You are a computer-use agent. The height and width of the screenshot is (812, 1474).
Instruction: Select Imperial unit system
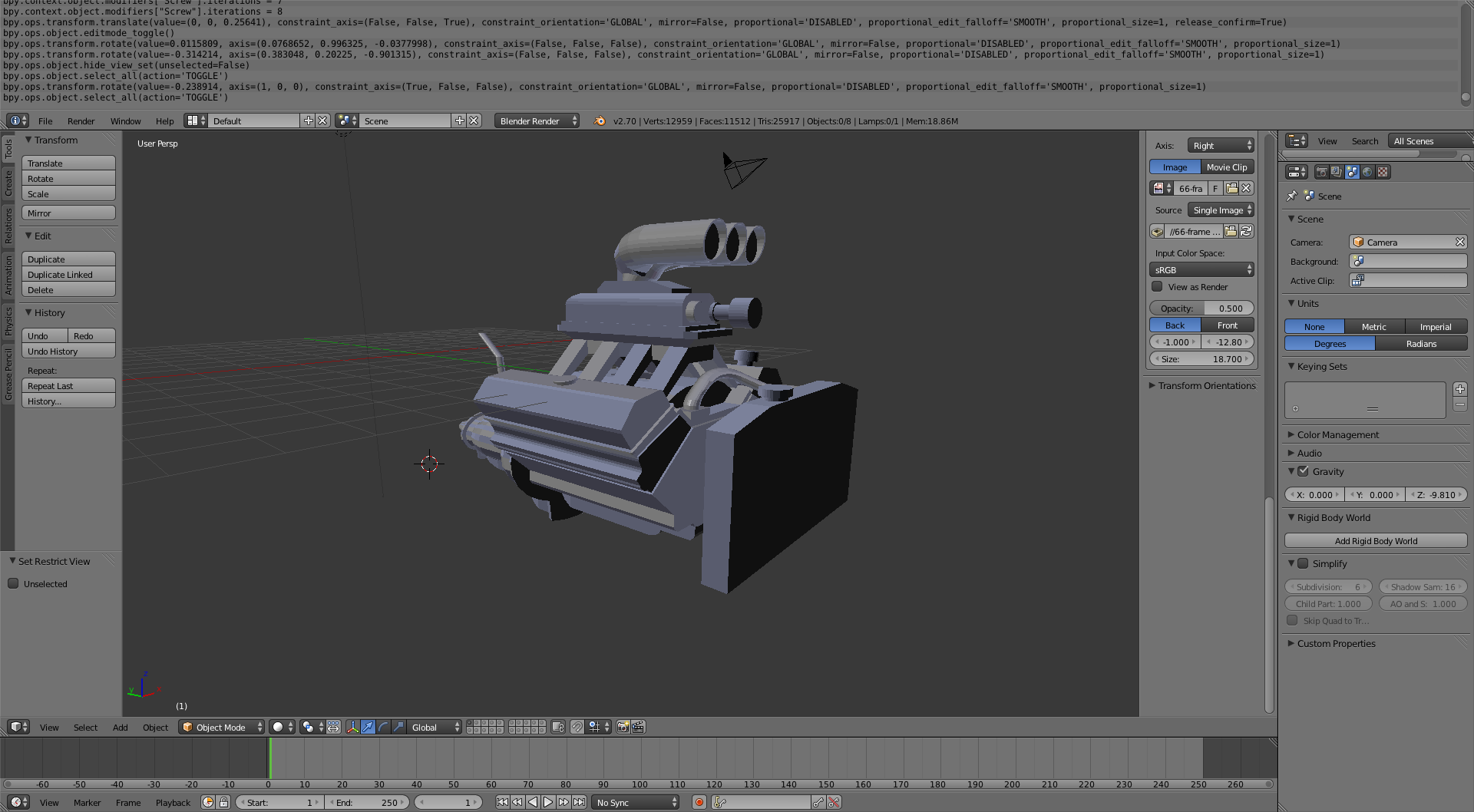pos(1436,326)
